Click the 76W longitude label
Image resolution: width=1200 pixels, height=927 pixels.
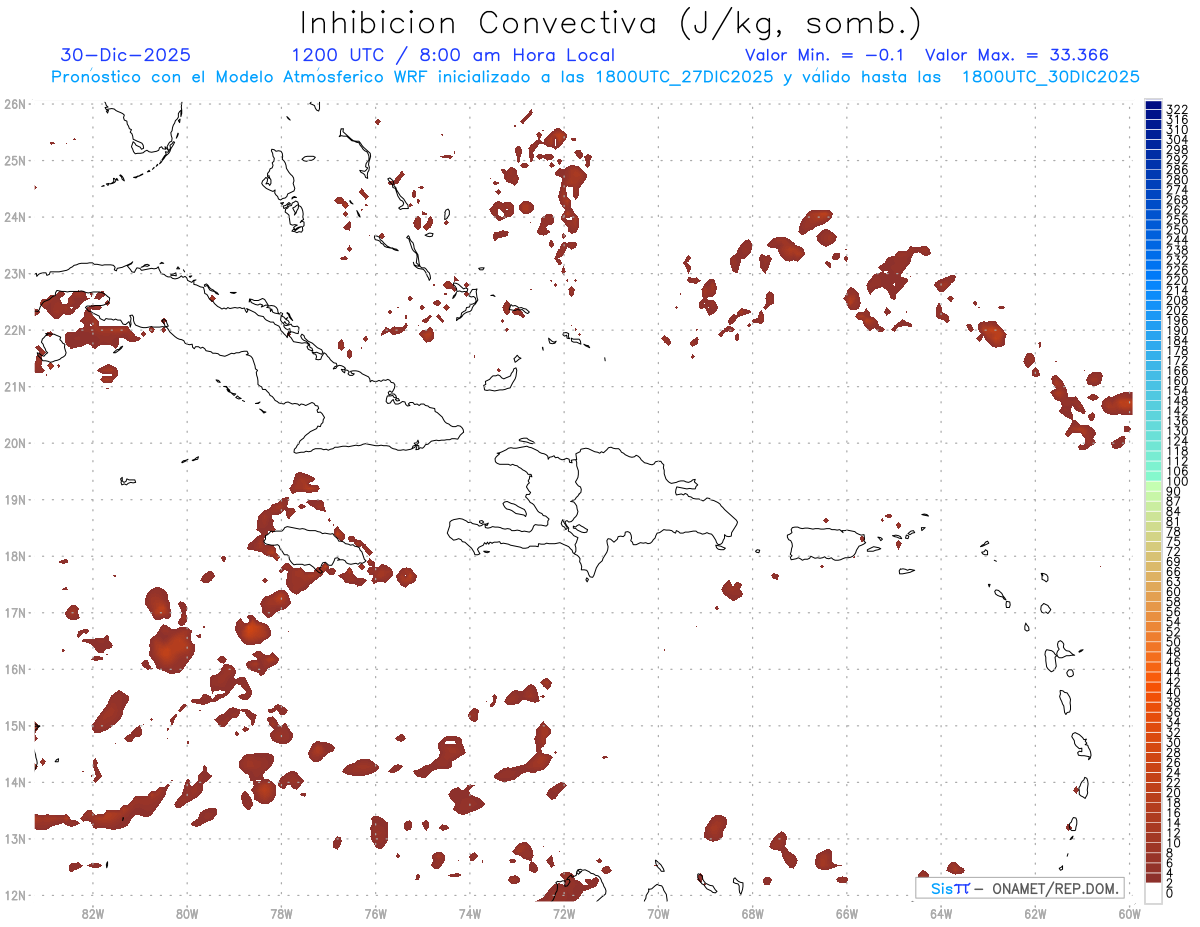[x=375, y=913]
